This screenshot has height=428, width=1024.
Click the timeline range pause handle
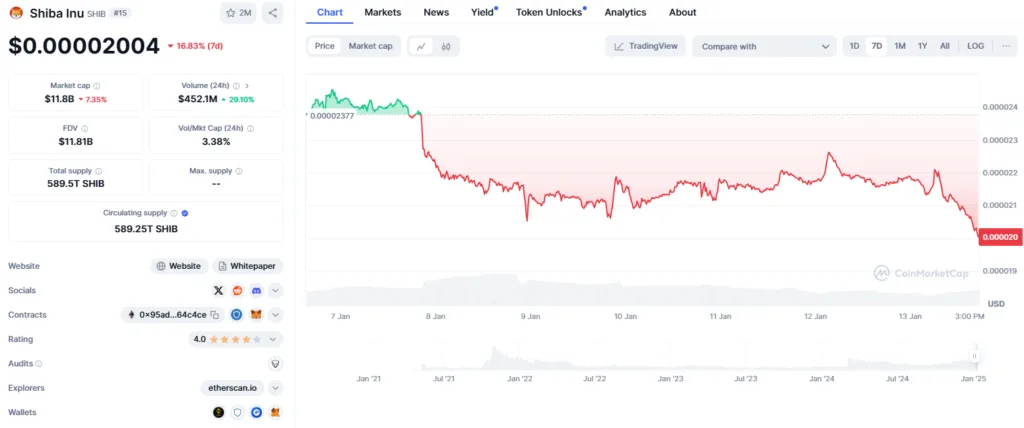click(x=974, y=356)
